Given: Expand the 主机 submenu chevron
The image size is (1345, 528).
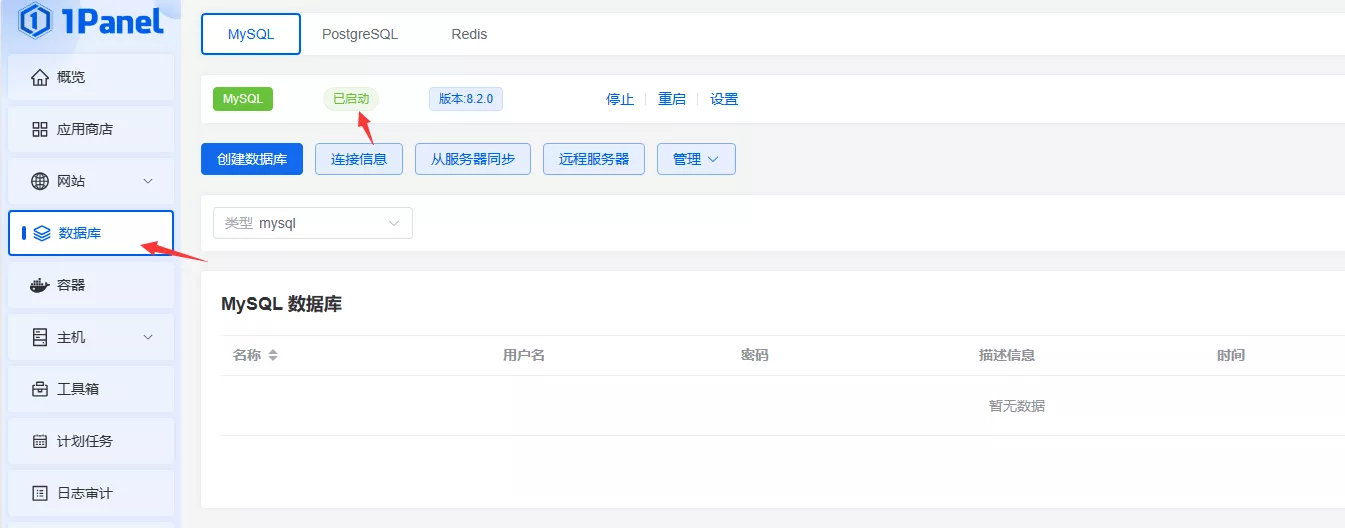Looking at the screenshot, I should [x=148, y=337].
